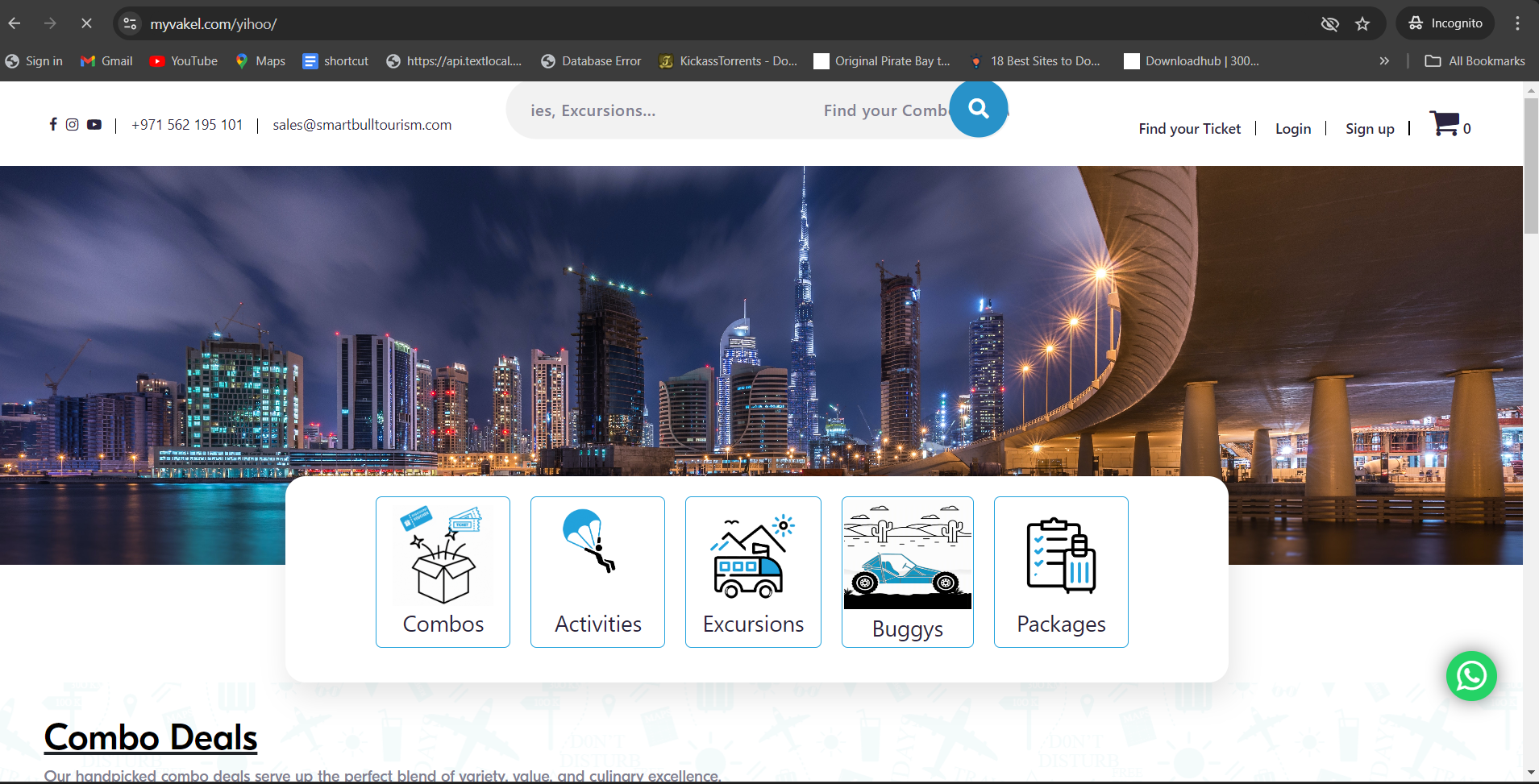Click the third-party cookies blocked eye icon
Screen dimensions: 1539x784
pyautogui.click(x=1329, y=23)
